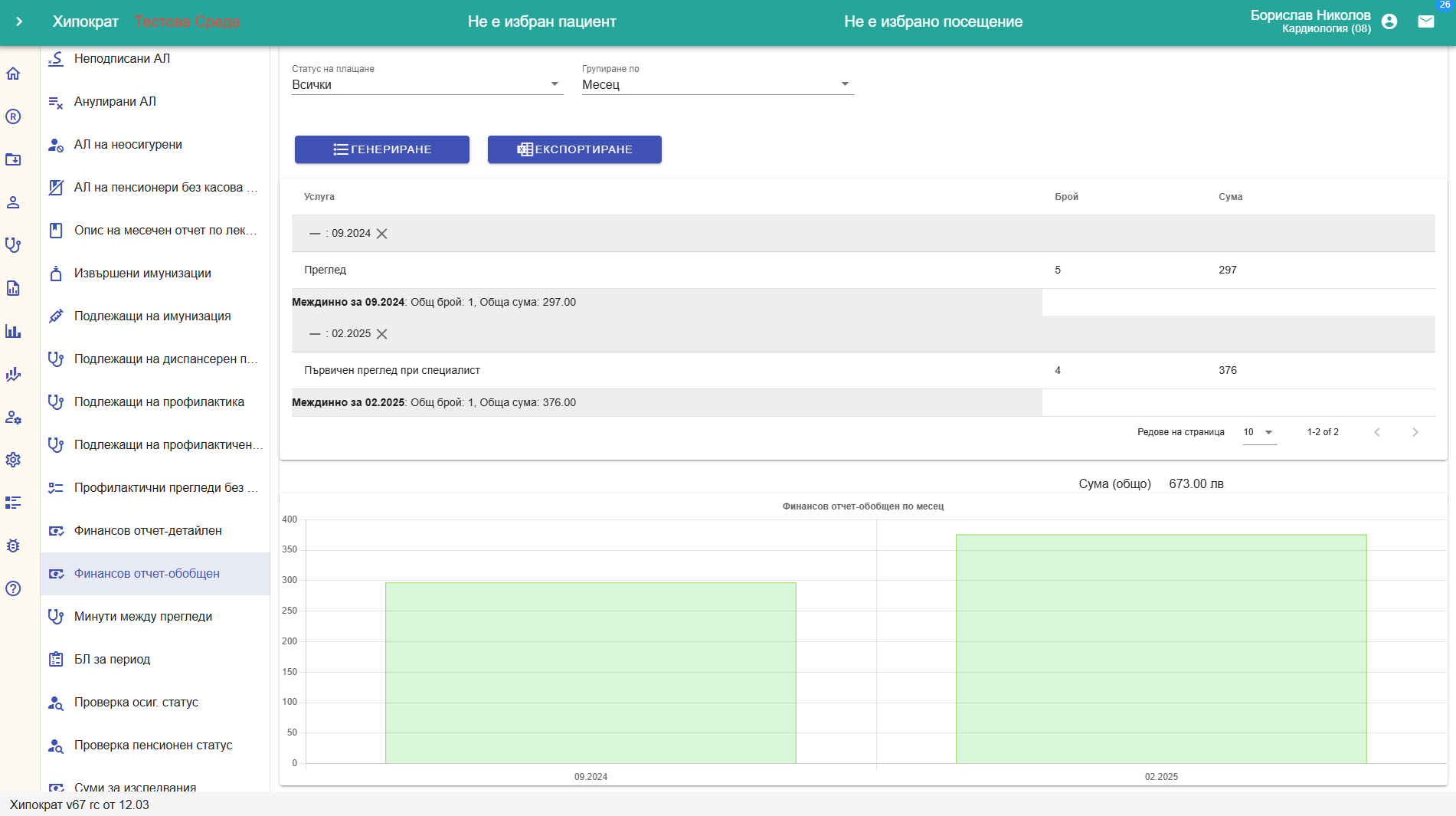Click the 09.2024 chart bar
The height and width of the screenshot is (816, 1456).
591,673
